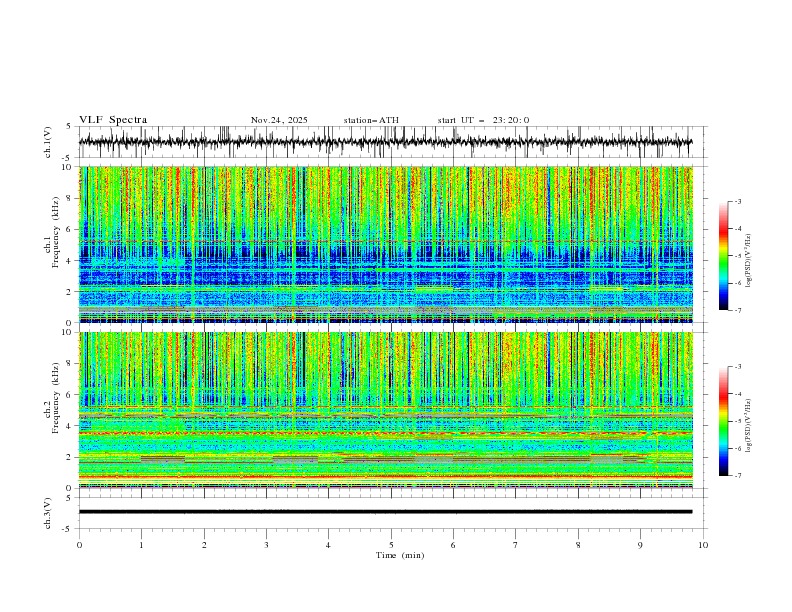
Task: Click the "Time (min)" x-axis label
Action: point(400,555)
